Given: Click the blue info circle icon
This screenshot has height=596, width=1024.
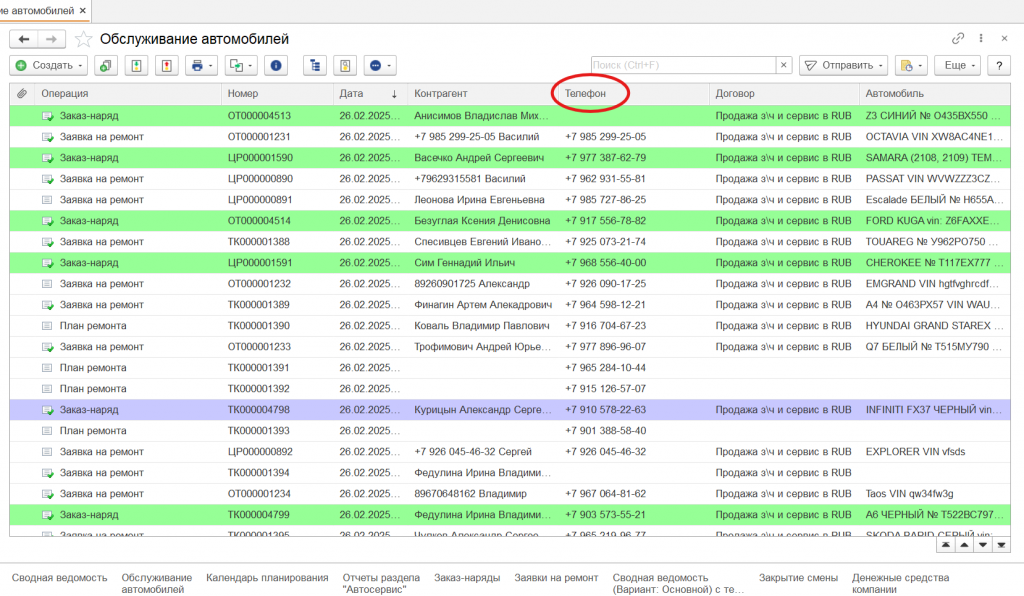Looking at the screenshot, I should click(276, 65).
